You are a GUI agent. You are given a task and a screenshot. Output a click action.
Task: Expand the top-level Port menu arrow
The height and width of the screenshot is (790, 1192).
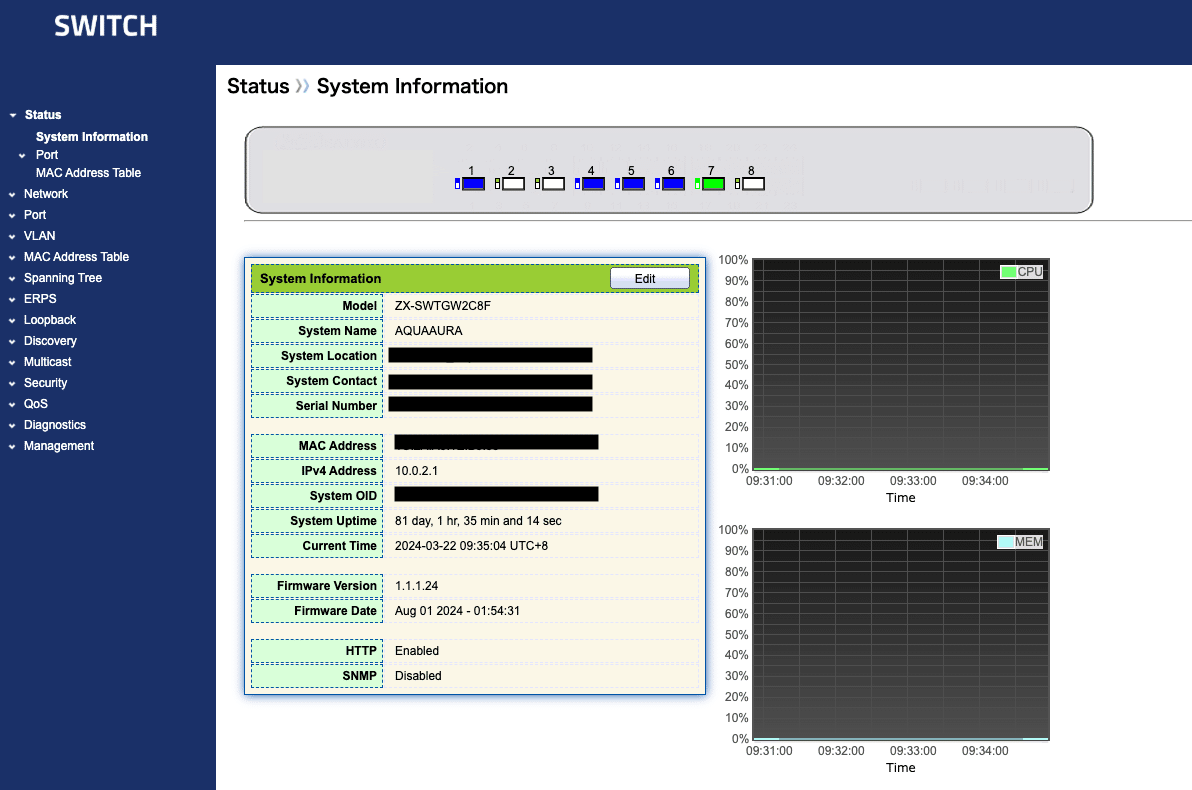click(12, 216)
